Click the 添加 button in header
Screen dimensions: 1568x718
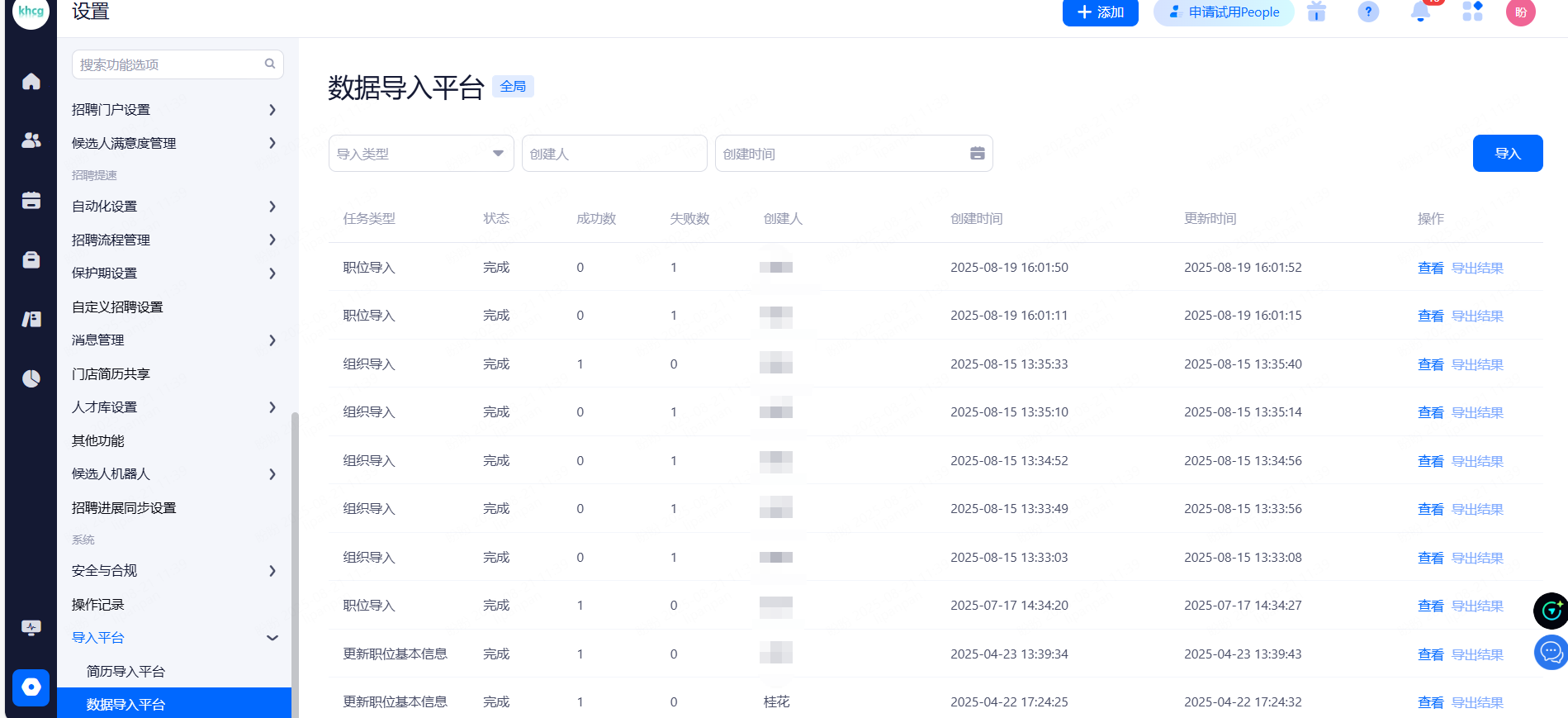(x=1100, y=12)
